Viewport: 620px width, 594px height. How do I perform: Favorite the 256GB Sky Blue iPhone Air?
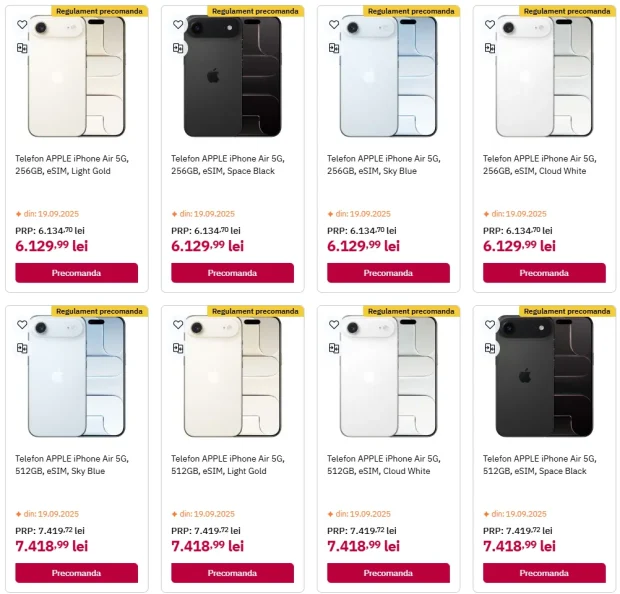(334, 25)
